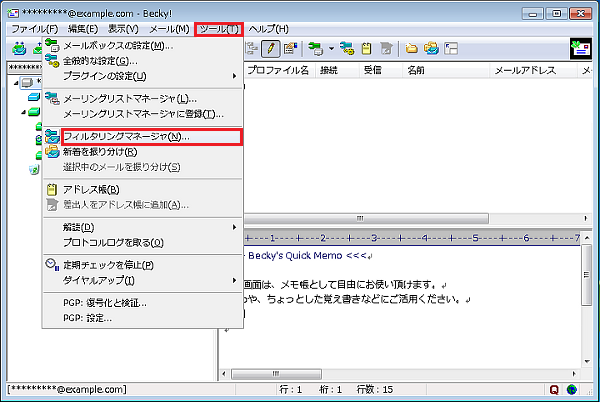Click the greyed add-sender-to-address-book toolbar icon
Image resolution: width=600 pixels, height=402 pixels.
tap(386, 49)
